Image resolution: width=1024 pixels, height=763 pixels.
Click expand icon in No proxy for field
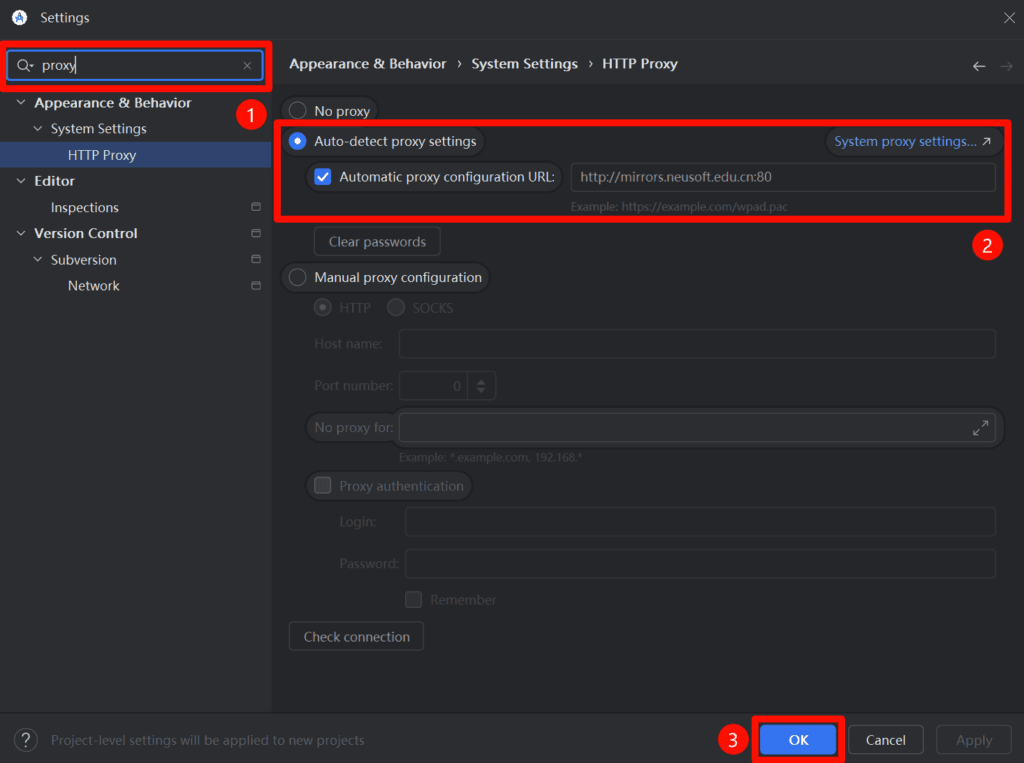[980, 428]
